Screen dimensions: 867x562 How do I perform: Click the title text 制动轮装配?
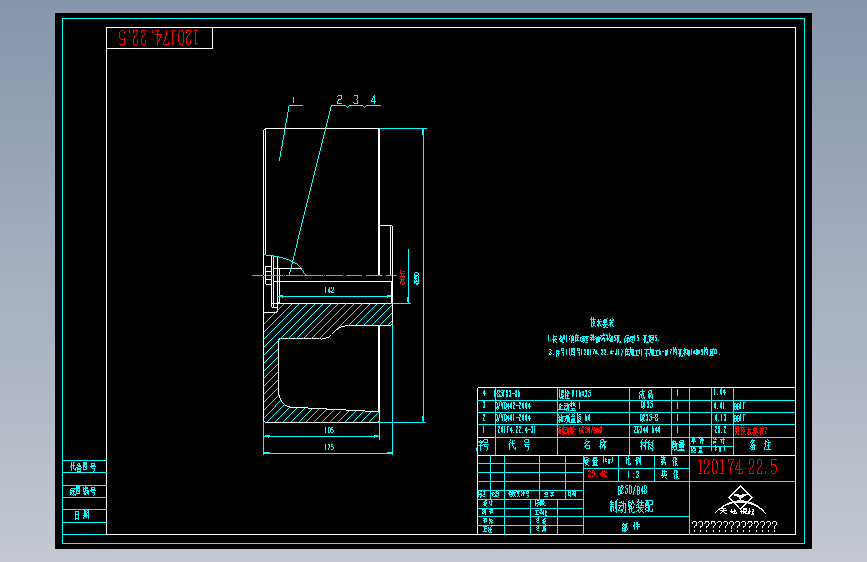[631, 506]
